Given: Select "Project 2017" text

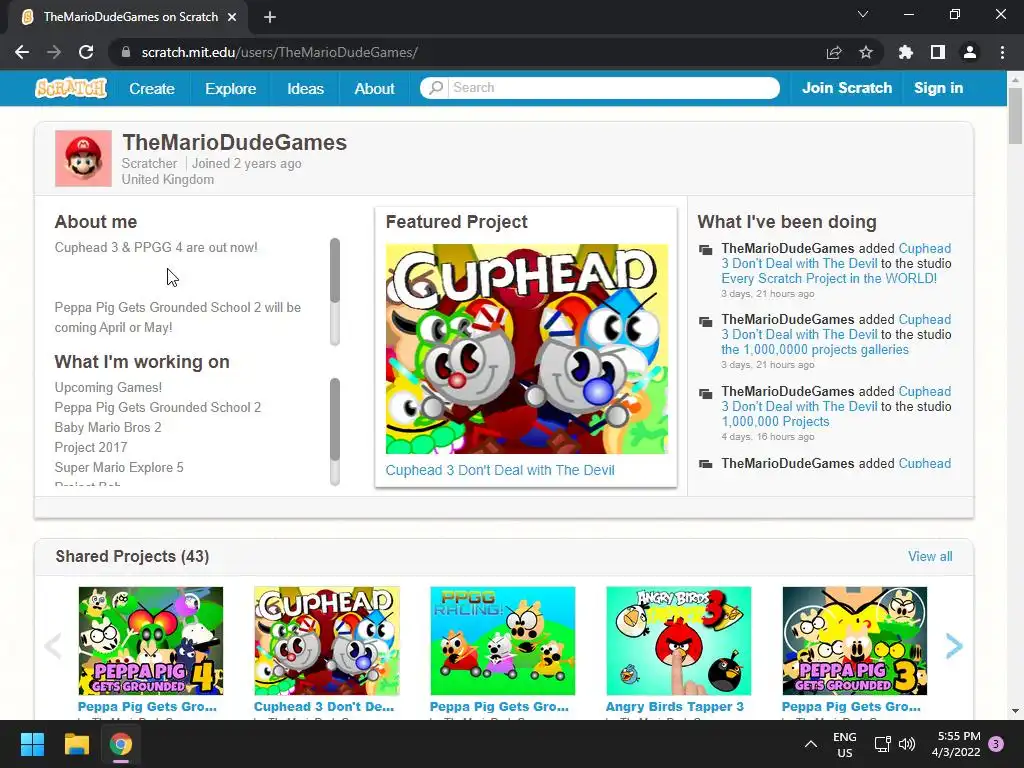Looking at the screenshot, I should pyautogui.click(x=91, y=447).
